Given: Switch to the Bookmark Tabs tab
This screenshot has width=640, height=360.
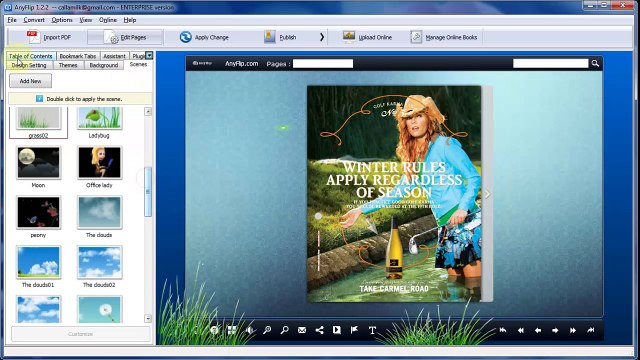Looking at the screenshot, I should click(x=78, y=56).
